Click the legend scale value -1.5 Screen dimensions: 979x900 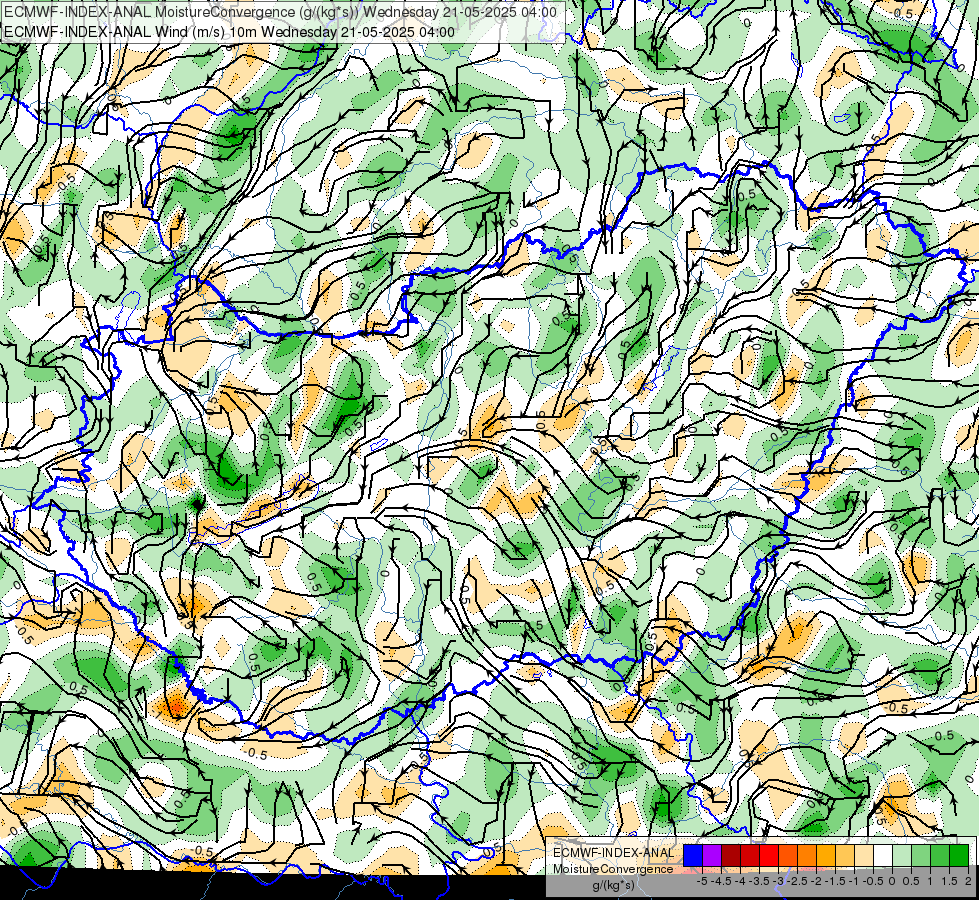pyautogui.click(x=835, y=881)
